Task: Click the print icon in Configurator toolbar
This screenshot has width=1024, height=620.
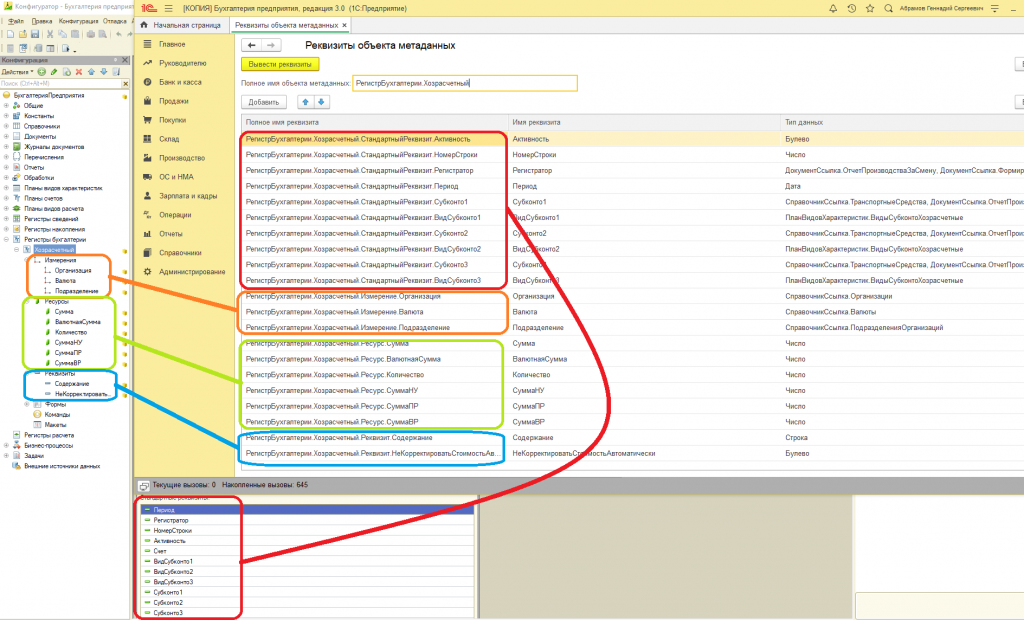Action: click(x=91, y=34)
